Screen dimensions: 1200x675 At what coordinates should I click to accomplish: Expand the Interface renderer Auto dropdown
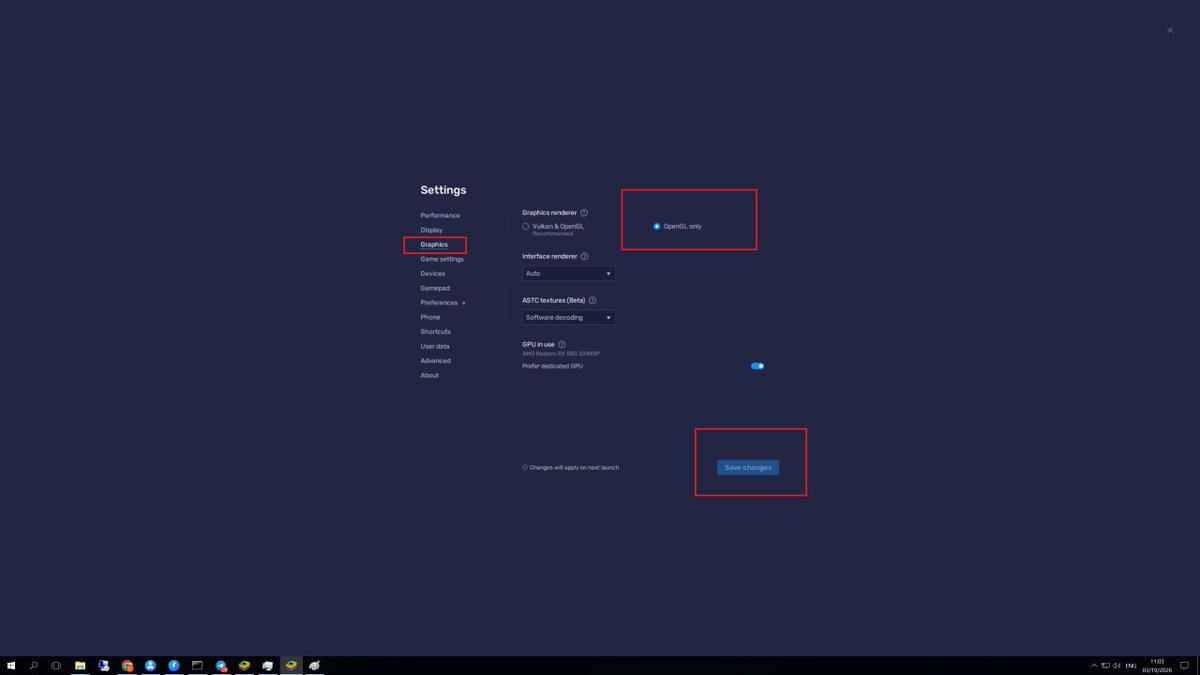click(568, 273)
